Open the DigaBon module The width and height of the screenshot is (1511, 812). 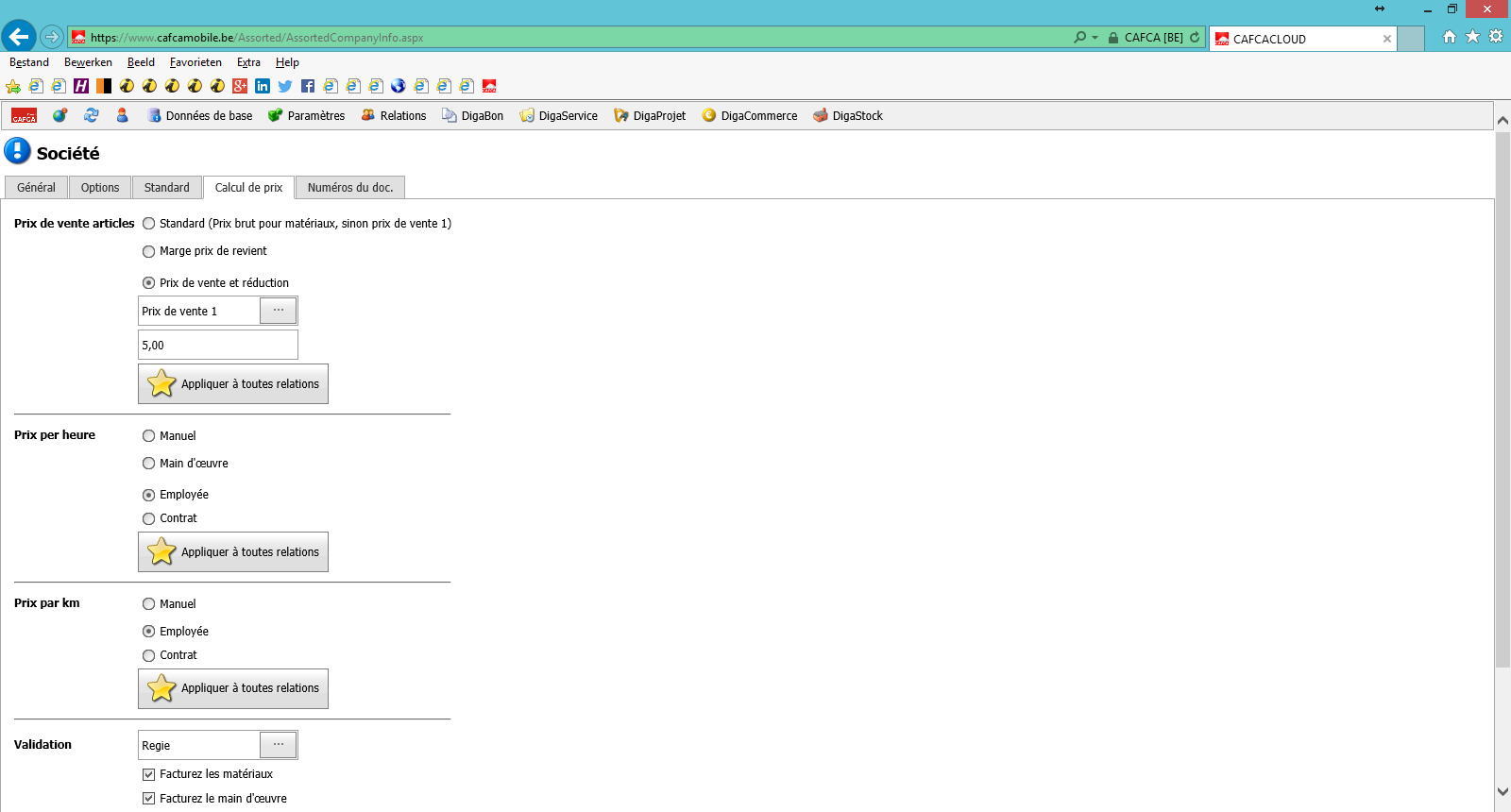tap(473, 116)
